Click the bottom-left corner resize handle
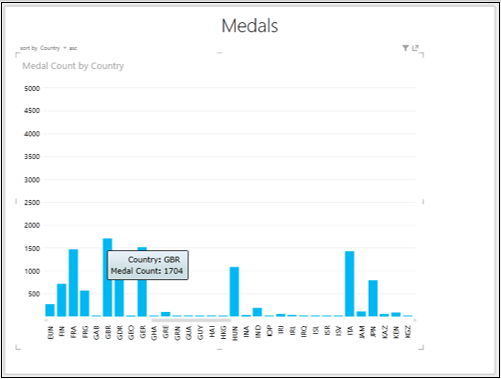The image size is (501, 379). point(18,347)
